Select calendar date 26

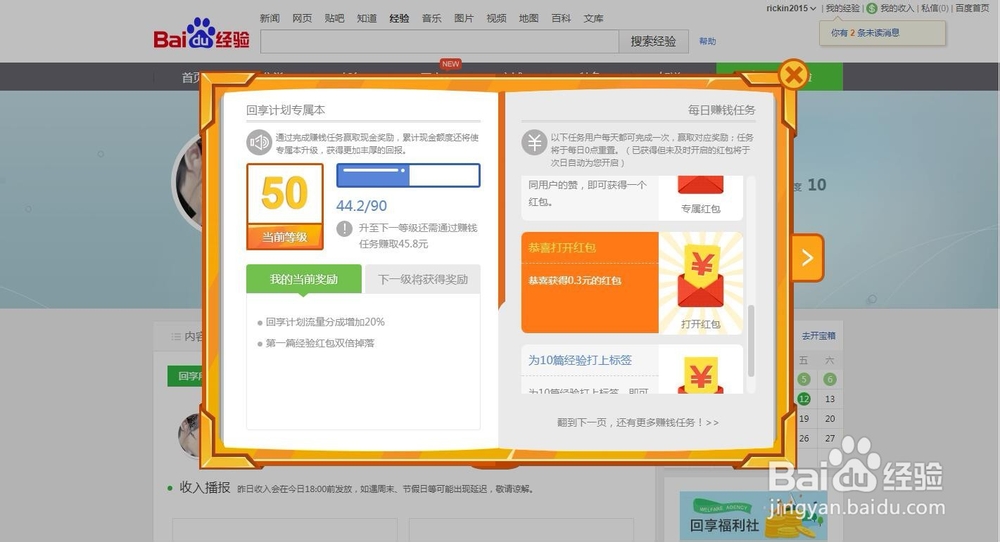804,439
